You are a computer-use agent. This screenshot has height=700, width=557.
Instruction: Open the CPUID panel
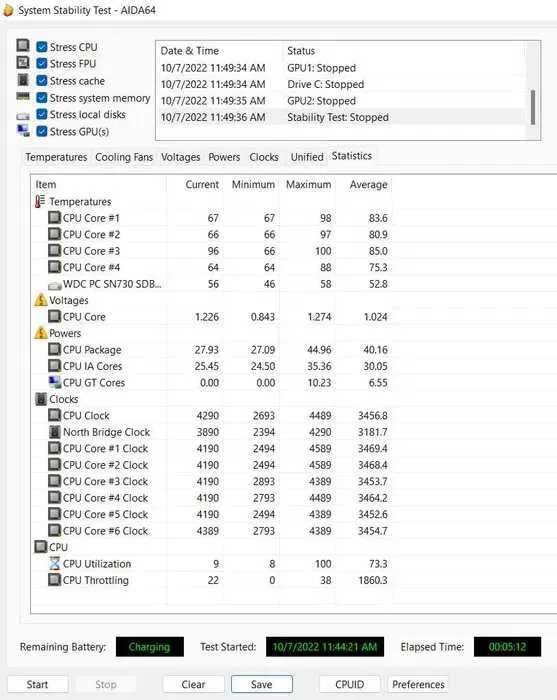[x=349, y=684]
